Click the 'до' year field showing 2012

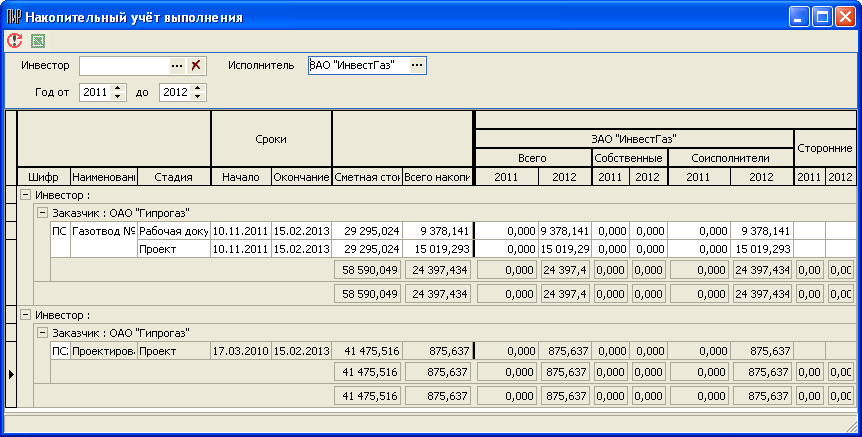176,92
